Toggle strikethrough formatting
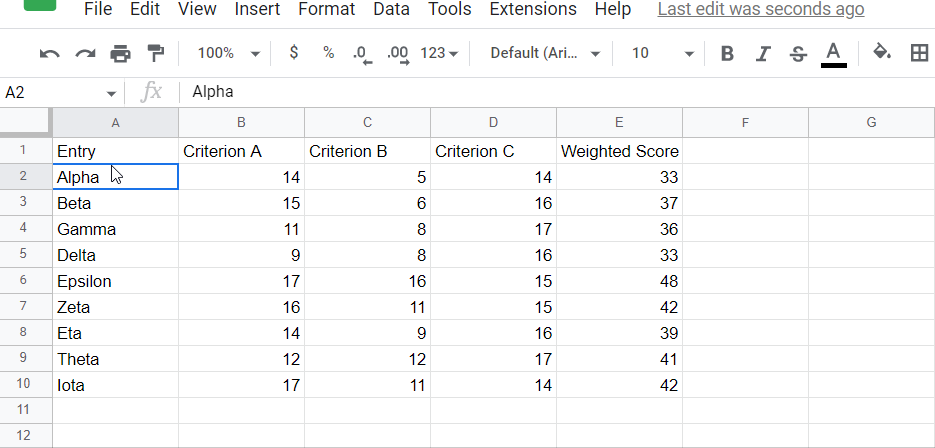 point(798,53)
